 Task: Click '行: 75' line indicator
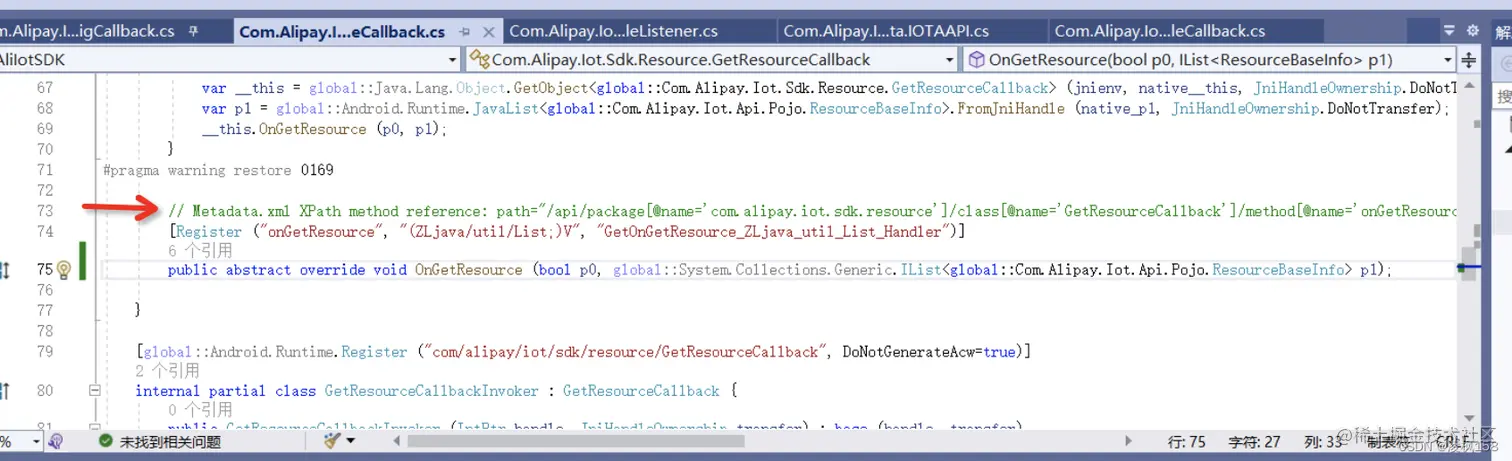(1187, 441)
